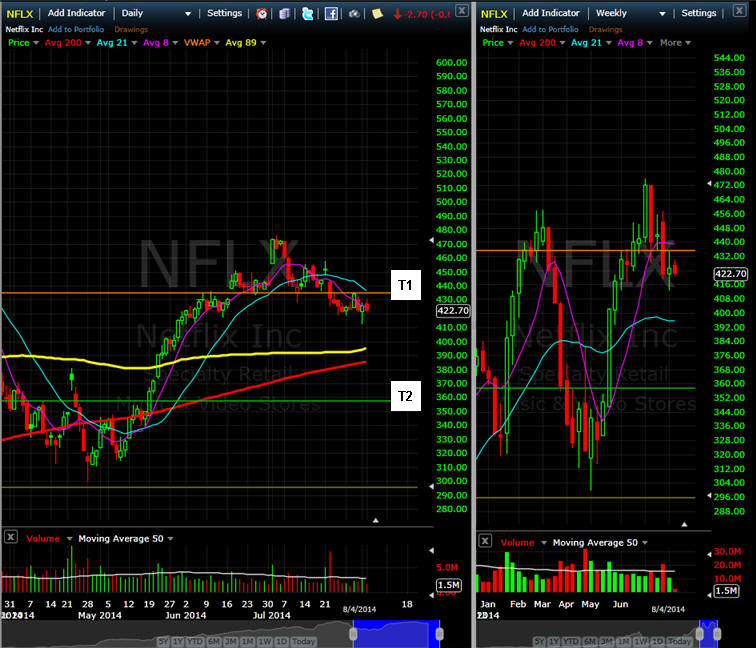Viewport: 756px width, 648px height.
Task: Select the 1M range in the daily chart
Action: click(x=248, y=641)
